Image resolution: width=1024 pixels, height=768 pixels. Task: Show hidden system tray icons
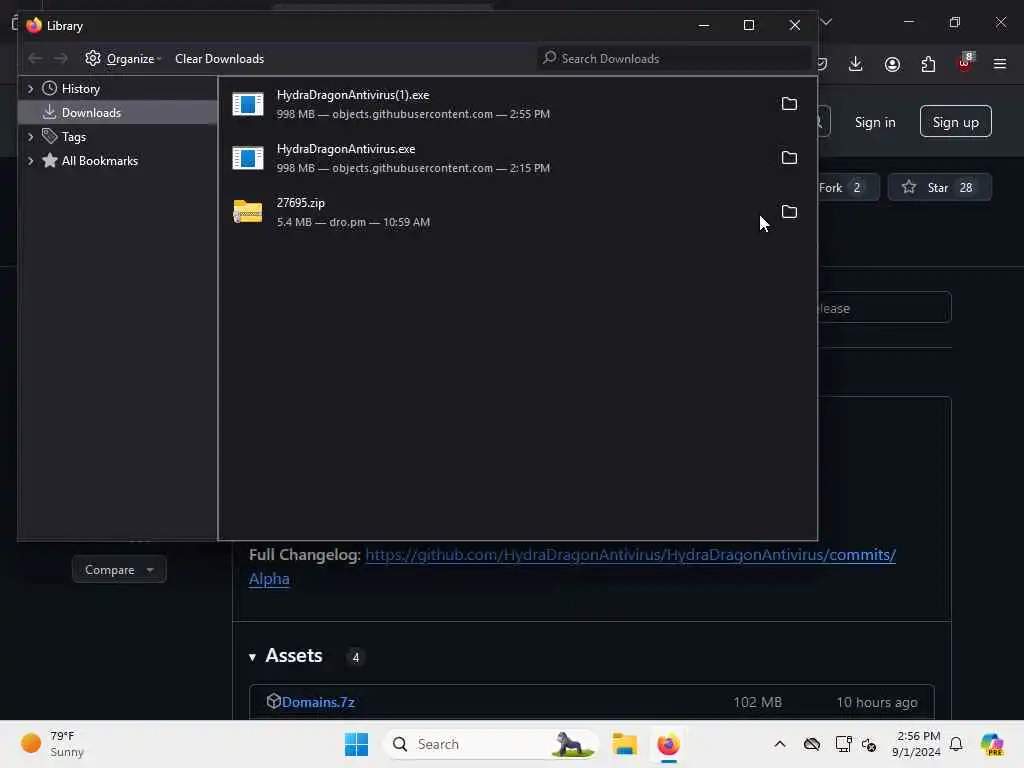click(x=780, y=744)
